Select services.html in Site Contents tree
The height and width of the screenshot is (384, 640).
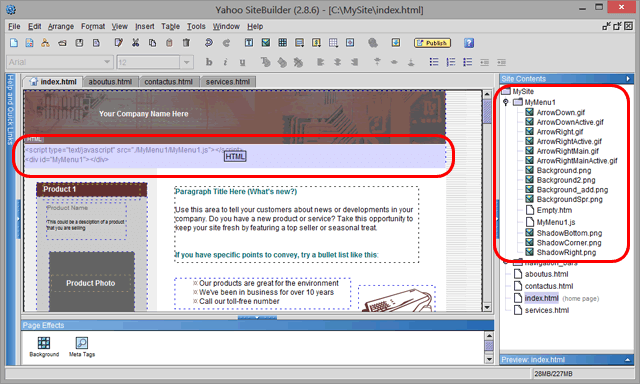coord(547,310)
